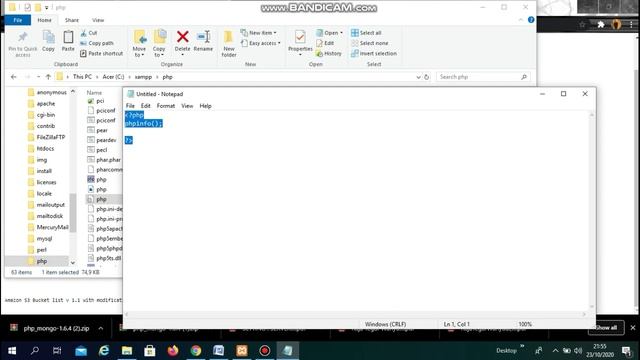Open Quick Access Toolbar customize arrow
The height and width of the screenshot is (360, 640).
click(x=47, y=7)
